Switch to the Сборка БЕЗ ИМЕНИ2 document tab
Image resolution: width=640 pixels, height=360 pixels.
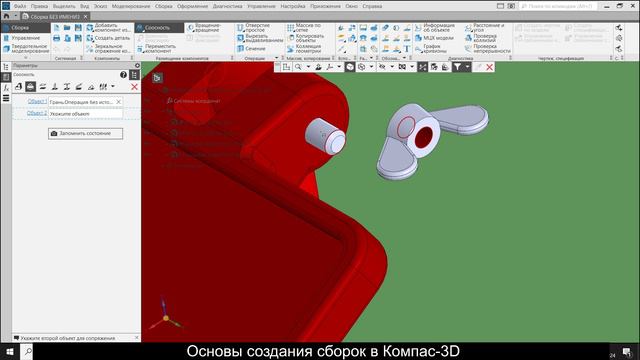tap(54, 17)
